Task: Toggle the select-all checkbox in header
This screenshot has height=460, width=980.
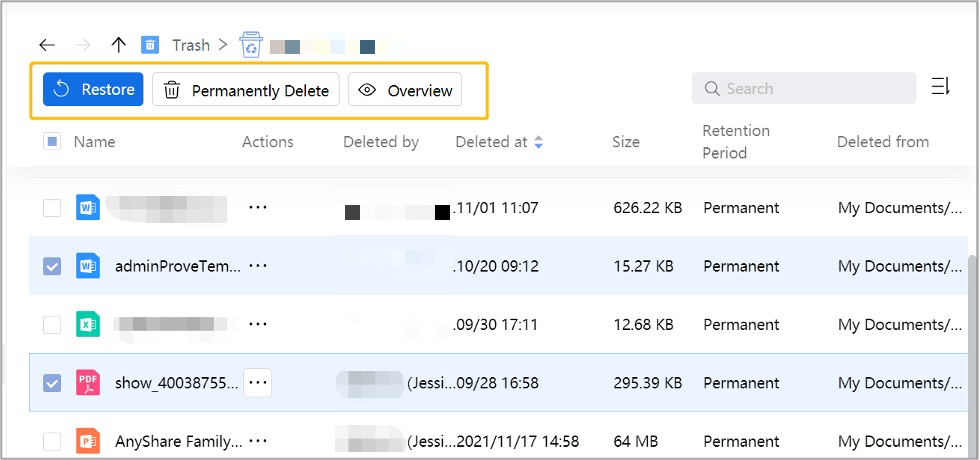Action: [x=52, y=142]
